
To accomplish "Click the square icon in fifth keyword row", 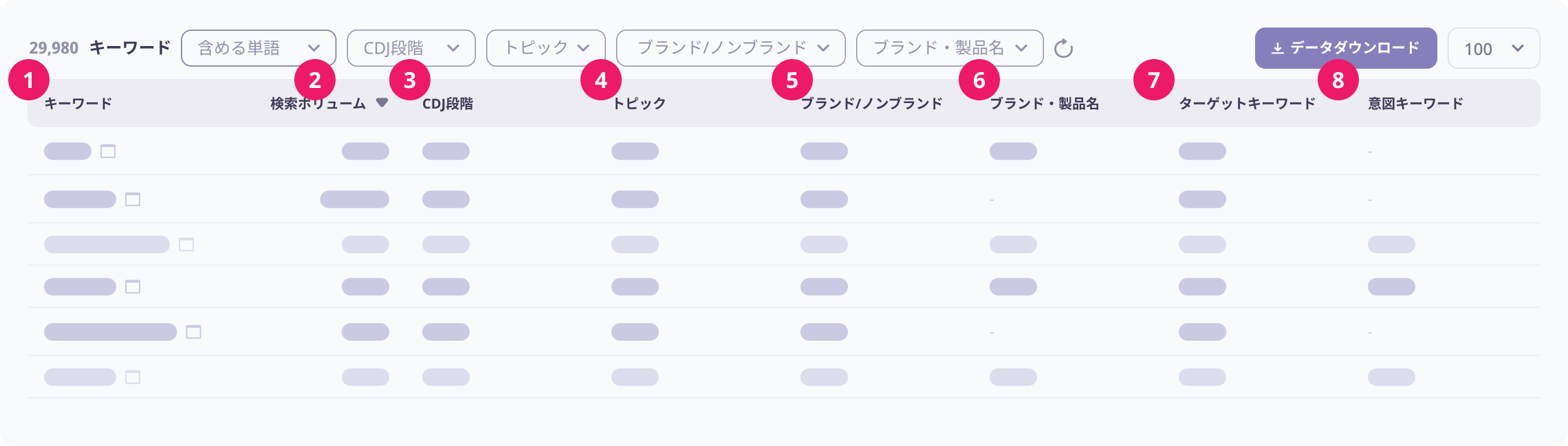I will coord(194,332).
